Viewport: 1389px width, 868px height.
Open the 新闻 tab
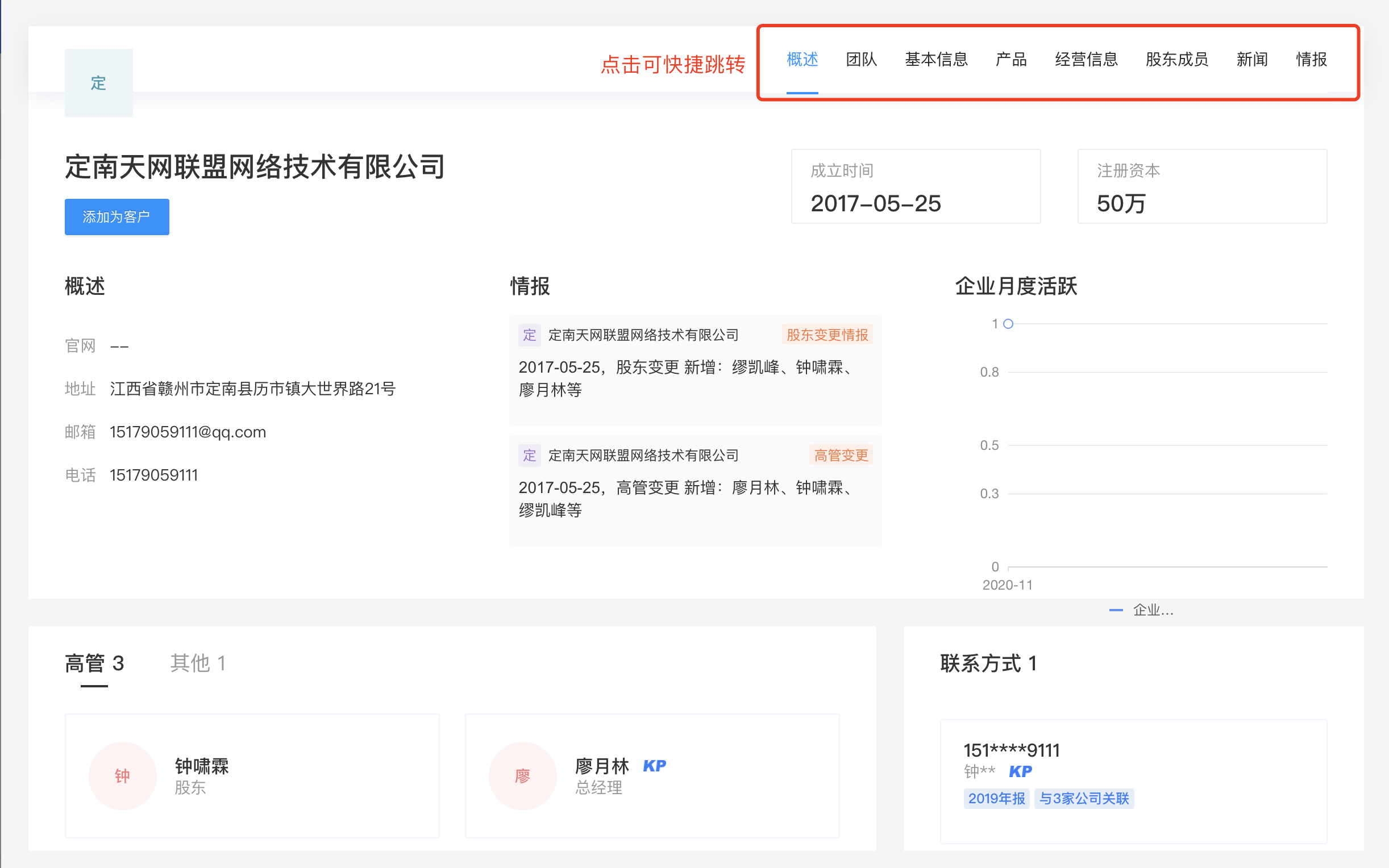click(x=1252, y=59)
